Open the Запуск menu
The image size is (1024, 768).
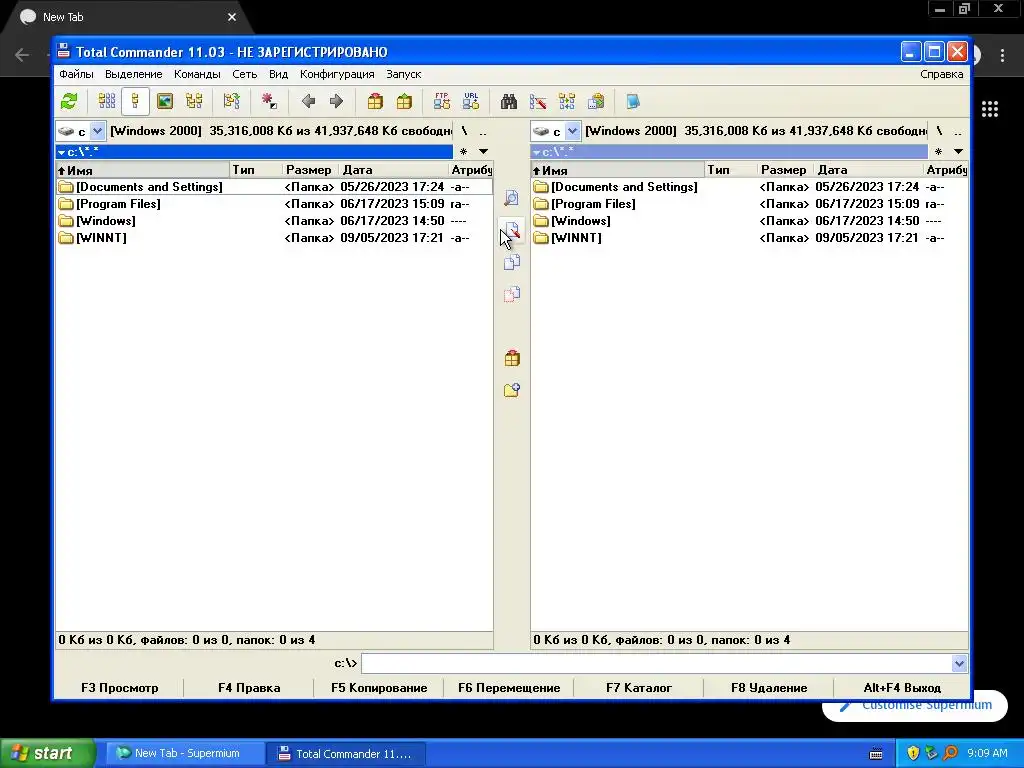pyautogui.click(x=404, y=74)
